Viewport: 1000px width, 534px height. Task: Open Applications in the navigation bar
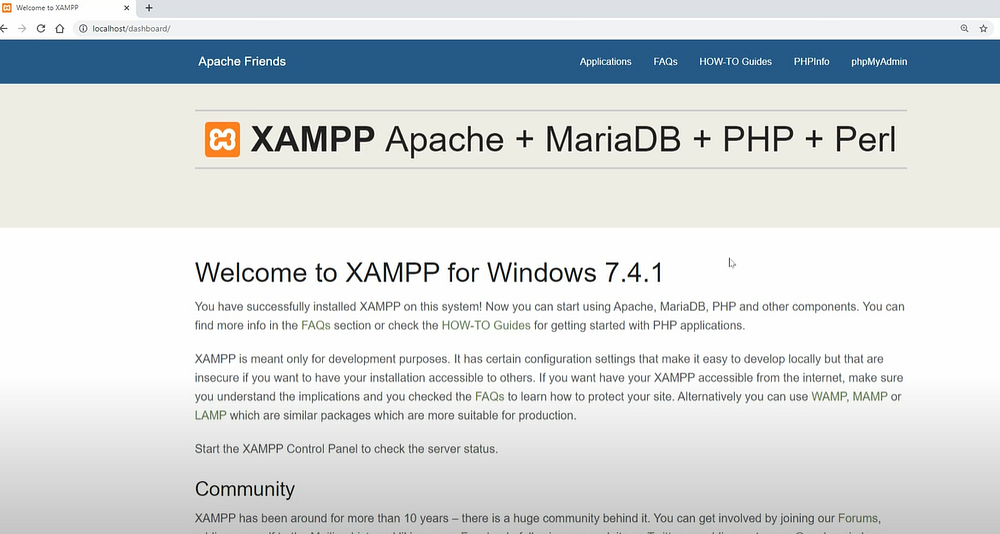[605, 62]
